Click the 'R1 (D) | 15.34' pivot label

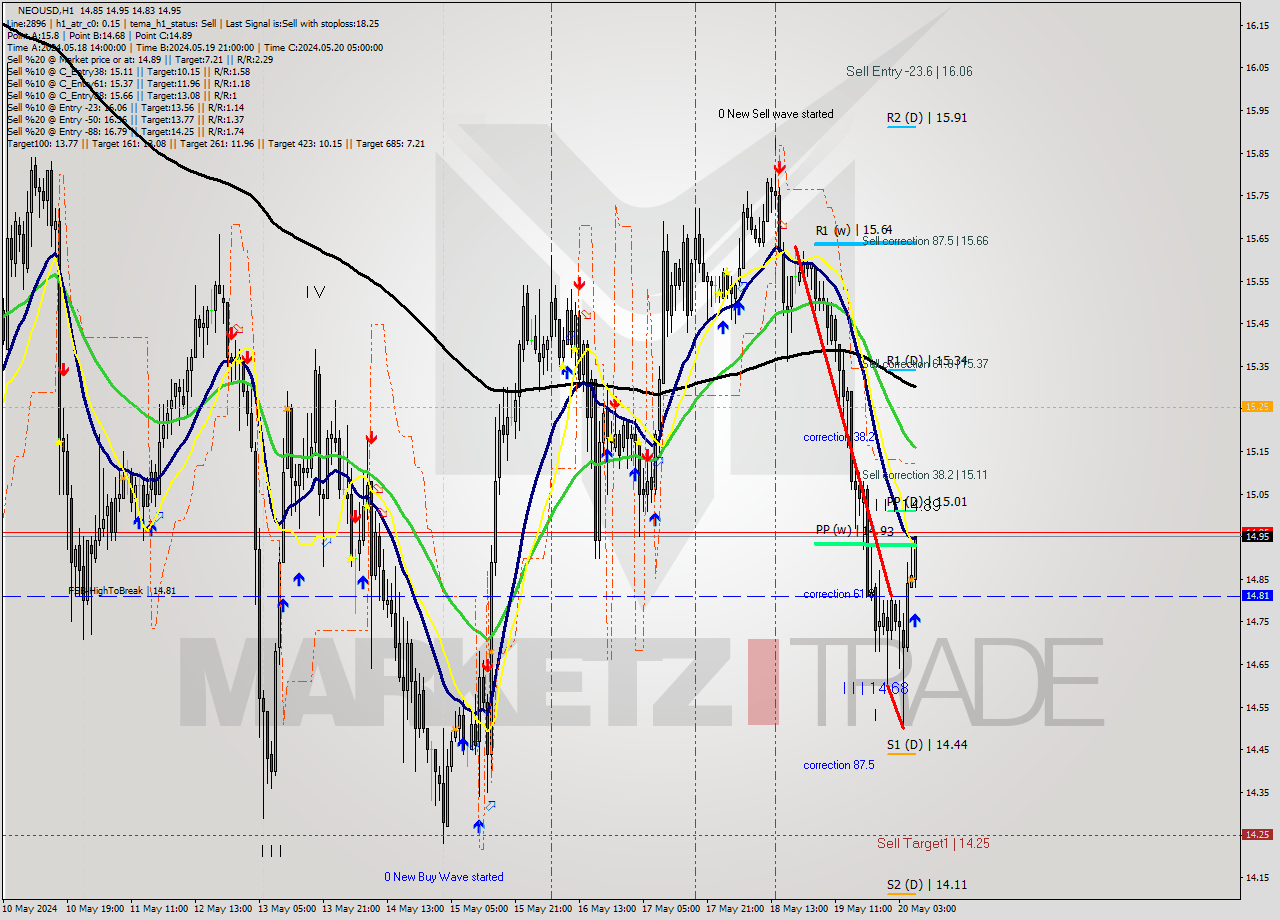click(x=927, y=360)
